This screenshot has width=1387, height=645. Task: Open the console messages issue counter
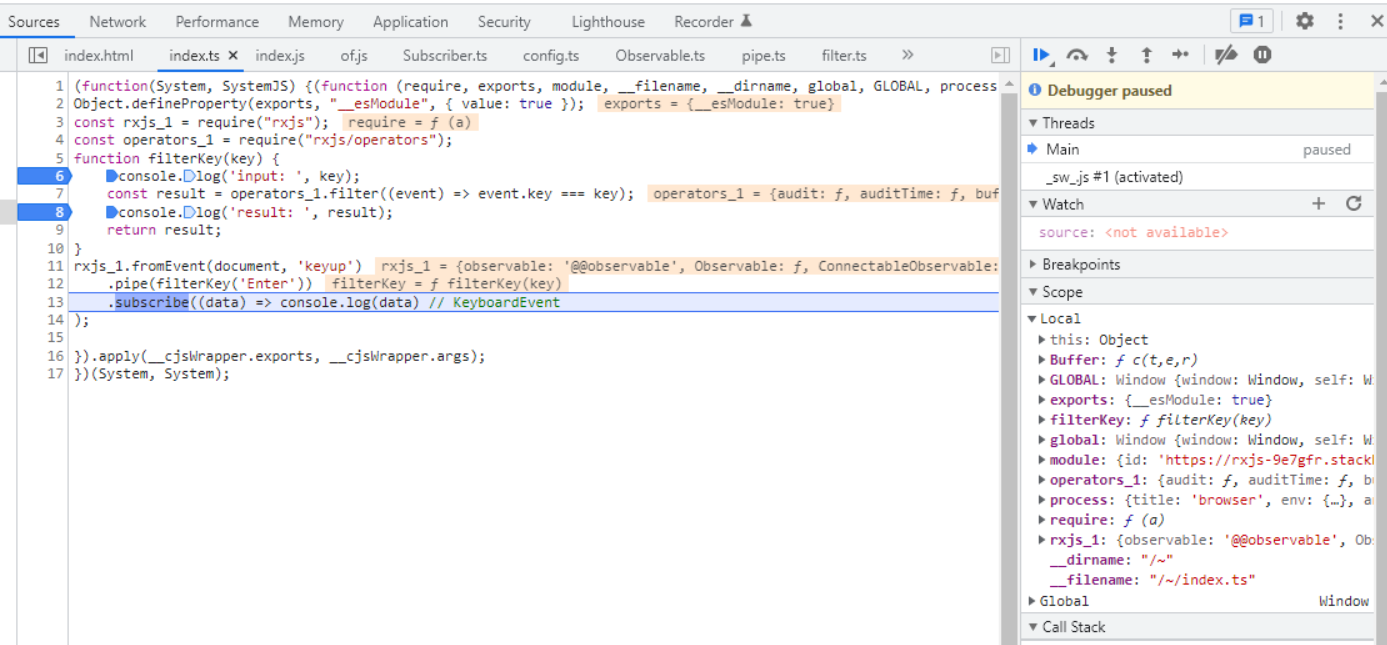1251,21
